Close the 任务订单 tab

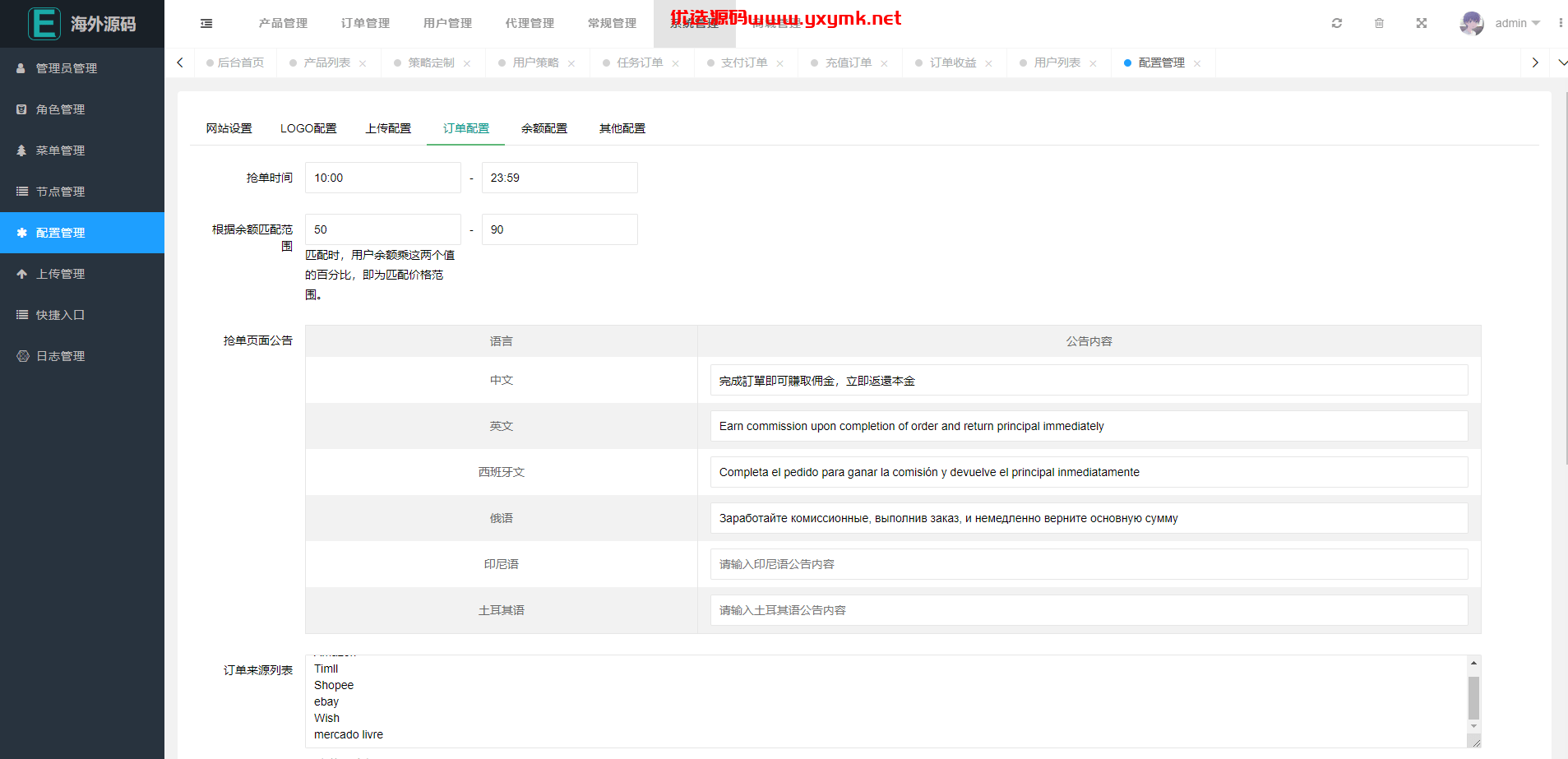click(676, 63)
